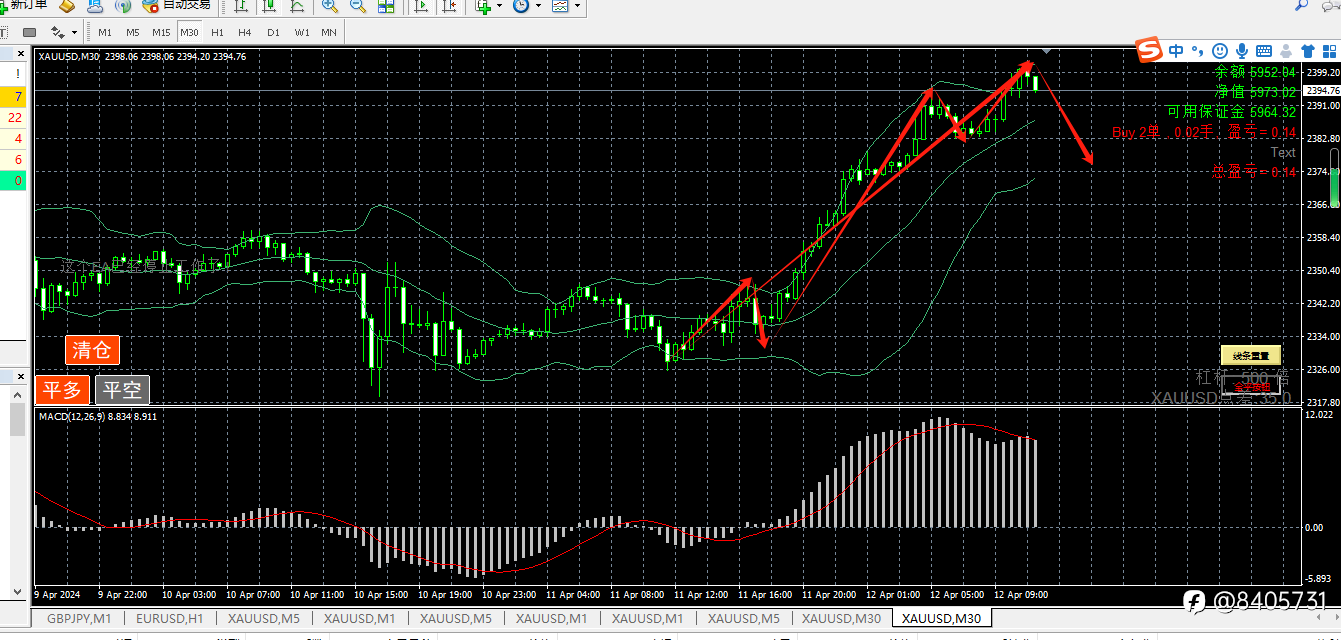
Task: Switch chart to candlestick style
Action: click(x=270, y=6)
